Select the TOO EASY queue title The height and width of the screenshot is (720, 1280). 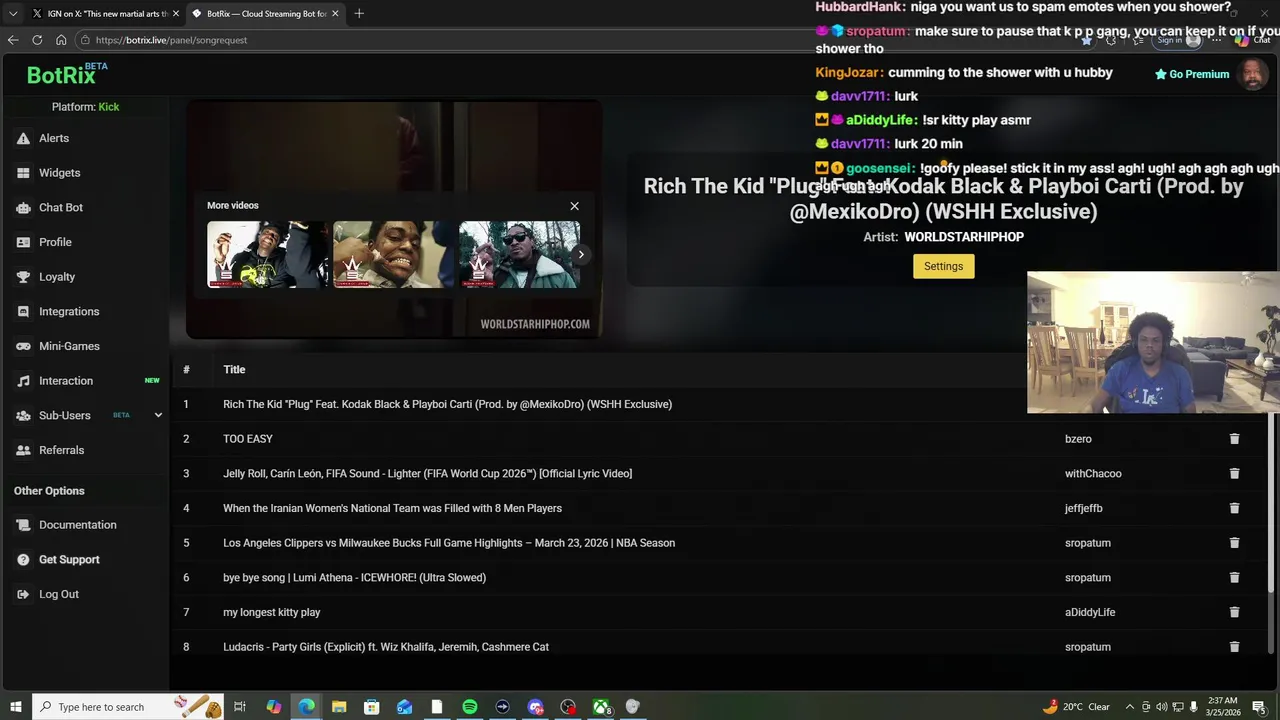pyautogui.click(x=248, y=439)
